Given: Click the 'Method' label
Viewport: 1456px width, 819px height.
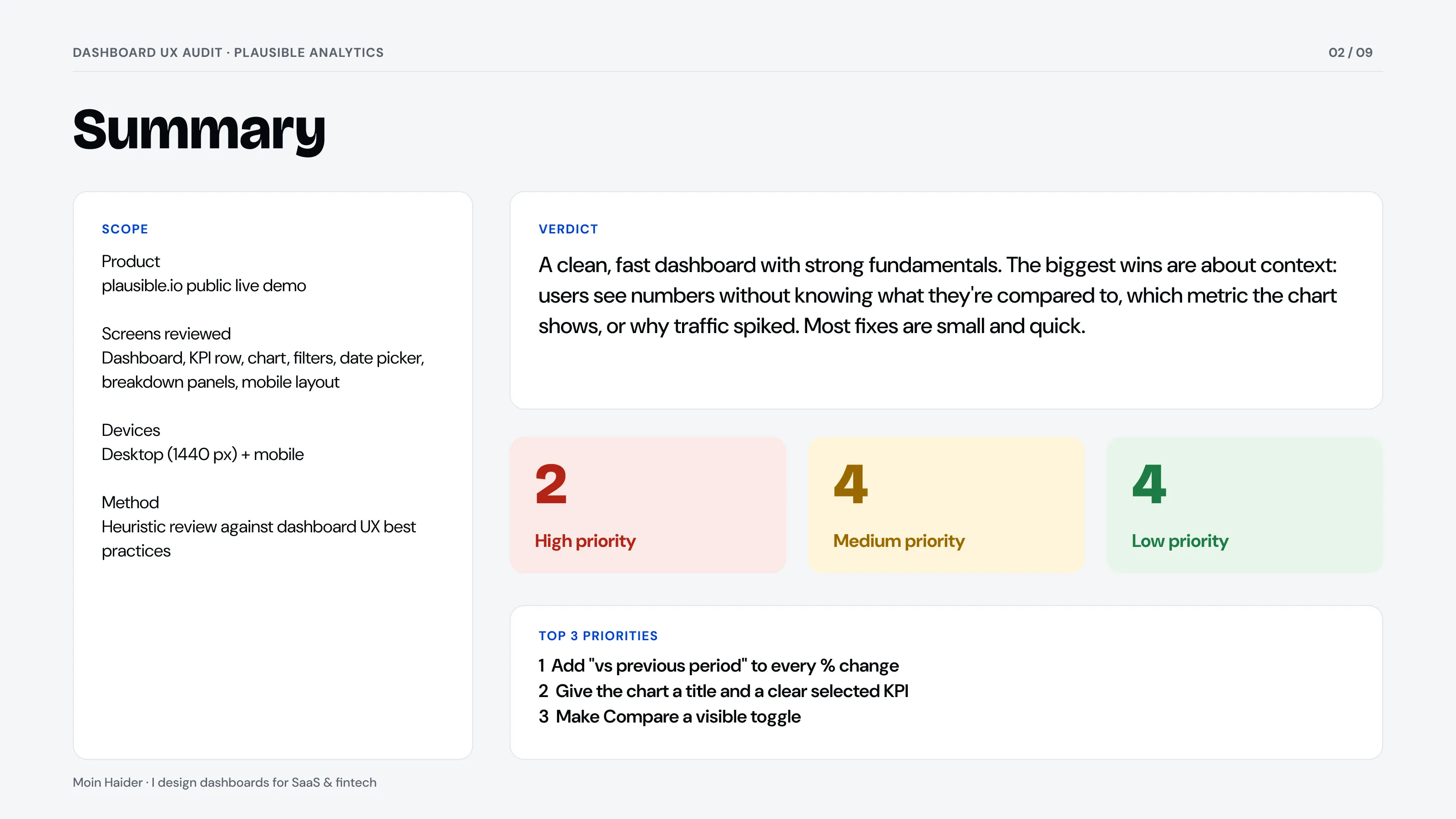Looking at the screenshot, I should [130, 502].
